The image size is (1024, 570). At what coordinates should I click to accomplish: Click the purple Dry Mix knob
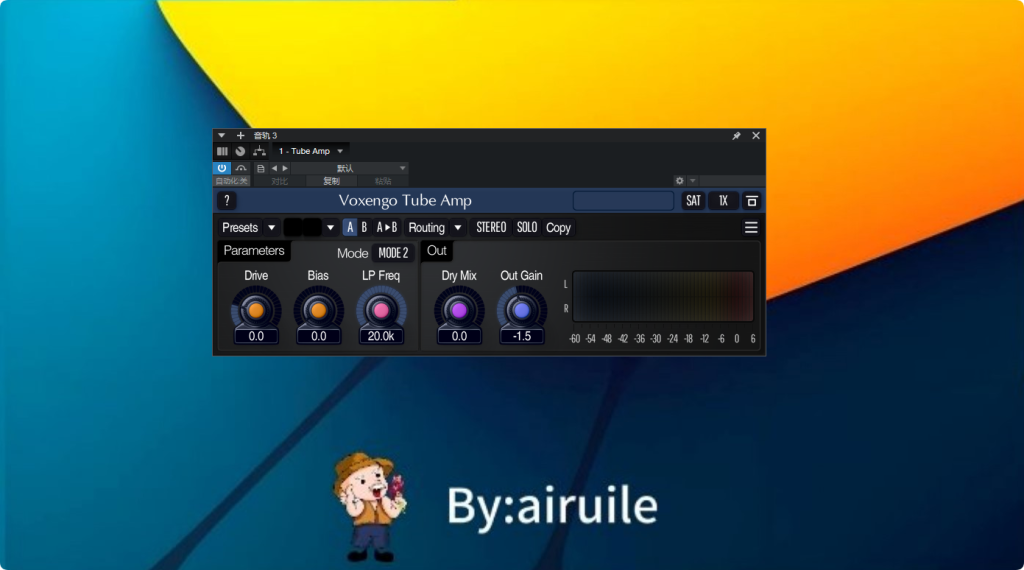pyautogui.click(x=459, y=310)
